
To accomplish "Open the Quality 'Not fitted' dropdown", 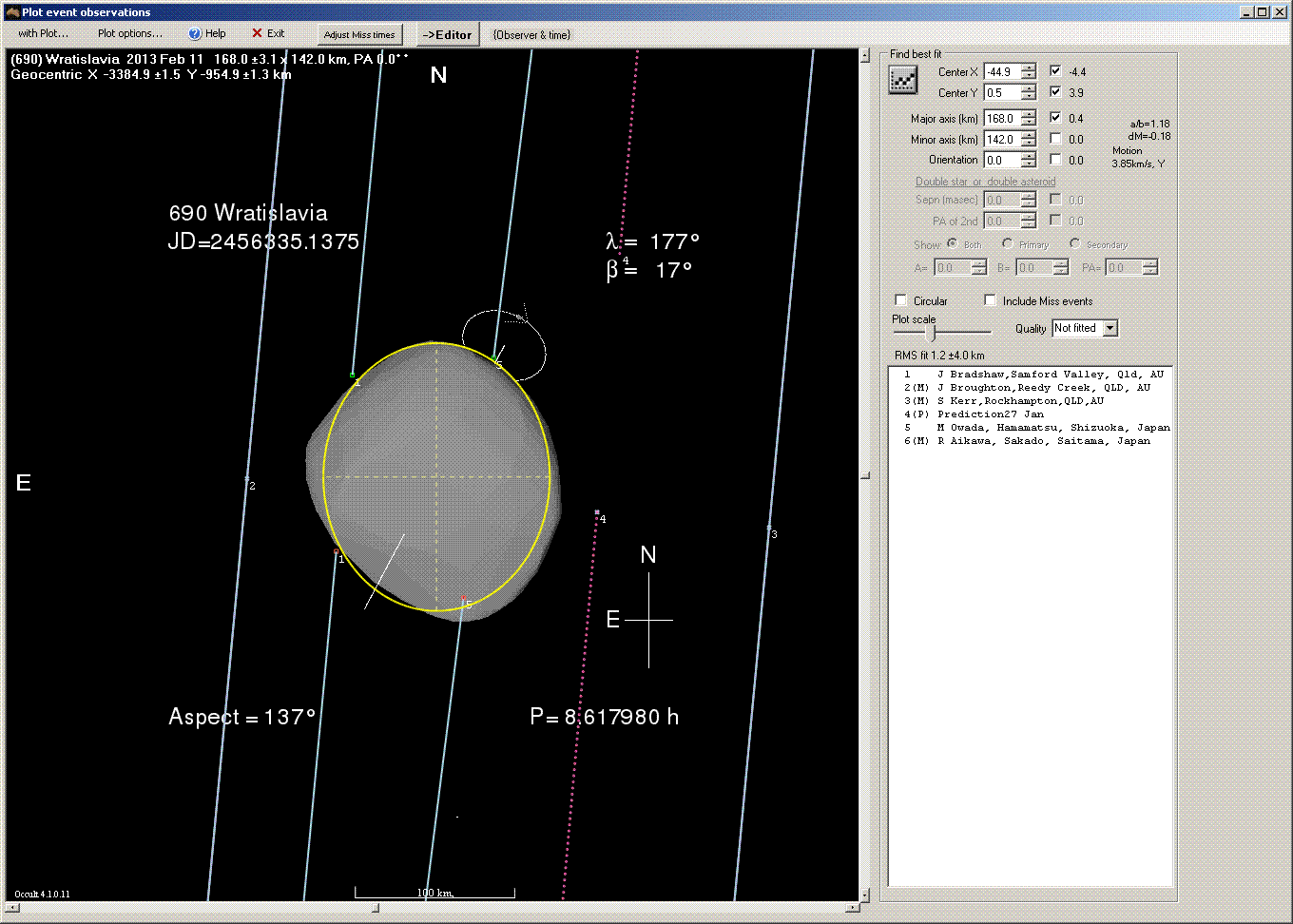I will (1110, 328).
